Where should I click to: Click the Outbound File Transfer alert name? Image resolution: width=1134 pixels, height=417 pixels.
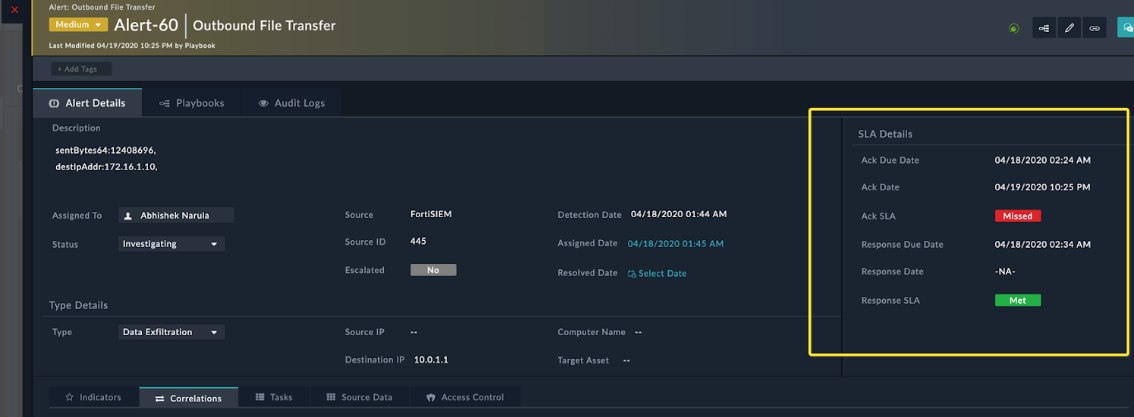(265, 26)
